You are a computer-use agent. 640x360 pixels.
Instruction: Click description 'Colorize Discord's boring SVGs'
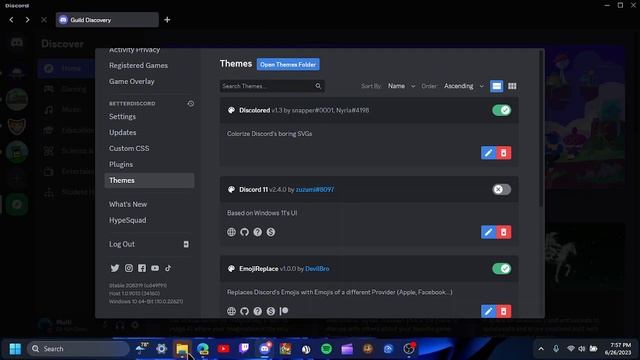coord(269,134)
